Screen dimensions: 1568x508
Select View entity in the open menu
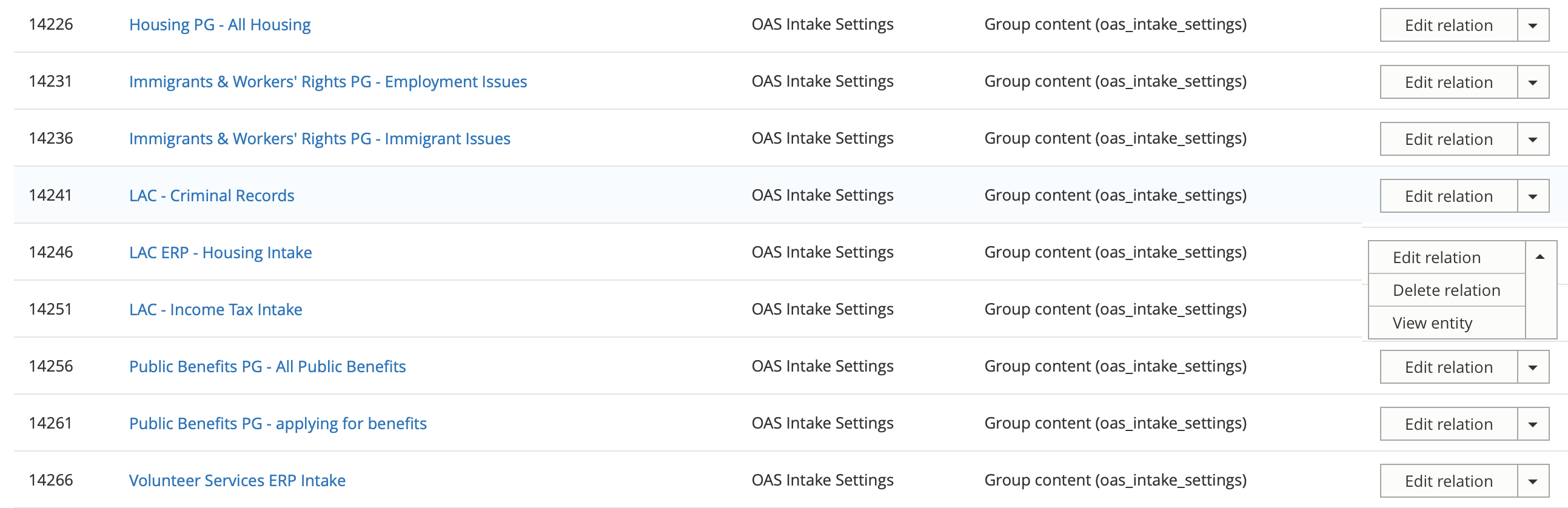pos(1432,323)
